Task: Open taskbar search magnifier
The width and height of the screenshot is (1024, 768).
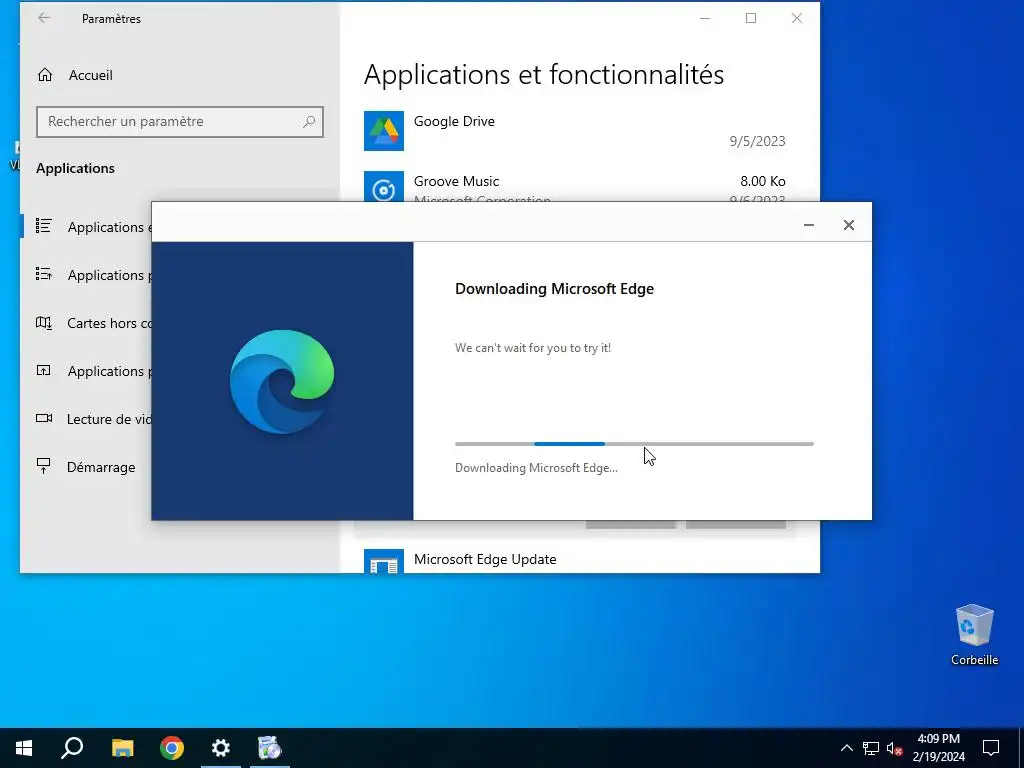Action: pyautogui.click(x=72, y=748)
